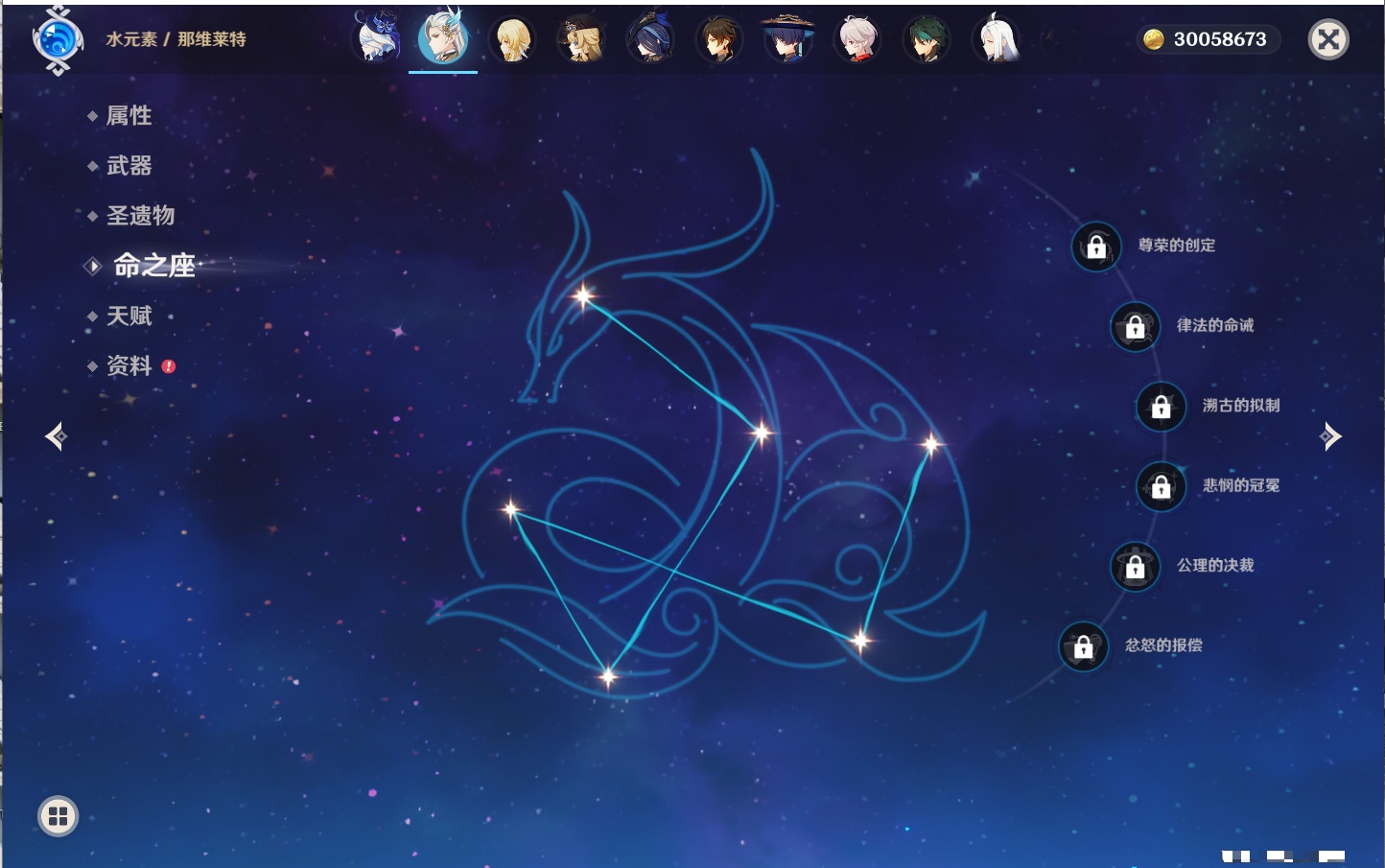
Task: Select Zhongli's portrait
Action: 719,40
